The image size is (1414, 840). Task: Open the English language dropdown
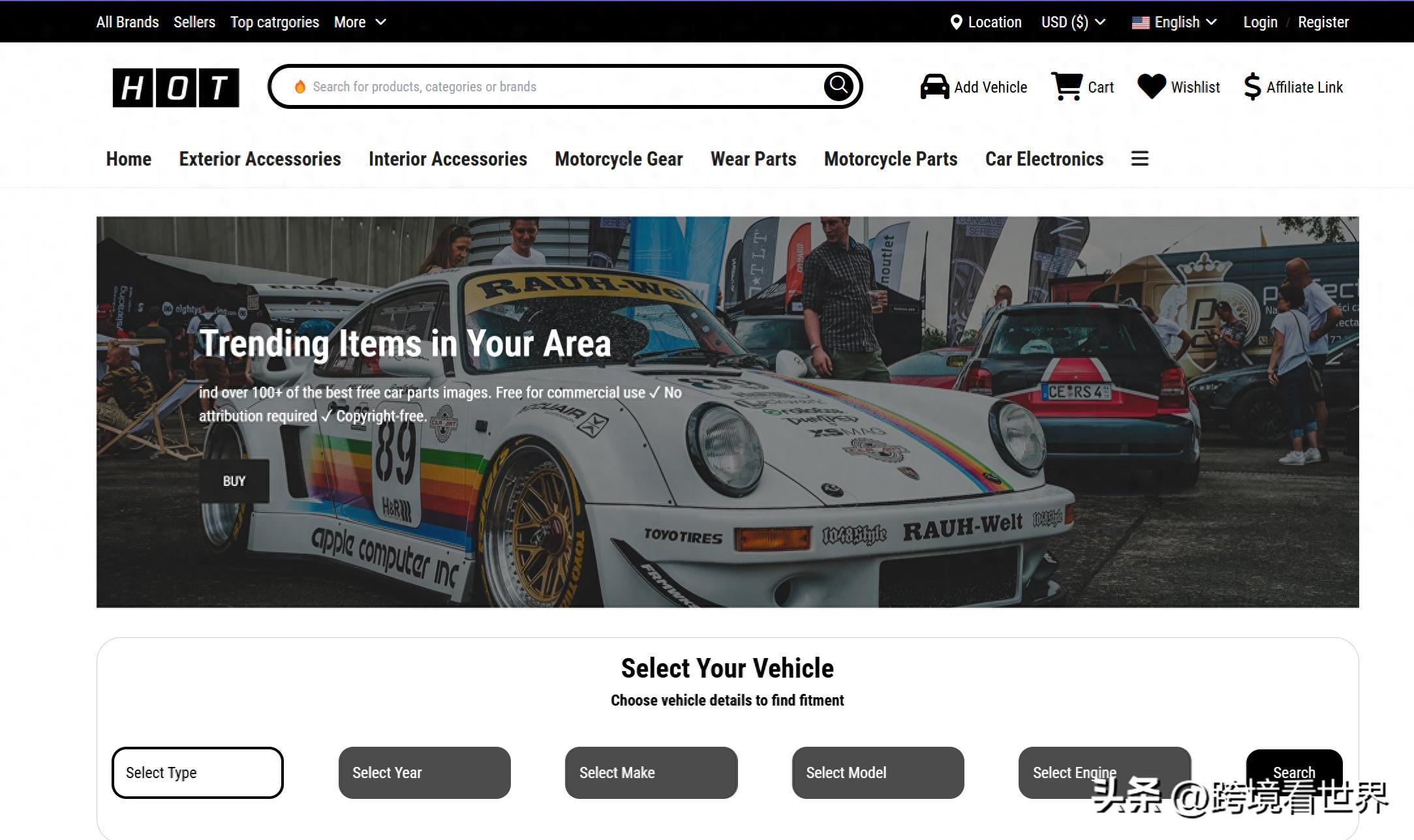click(1175, 22)
